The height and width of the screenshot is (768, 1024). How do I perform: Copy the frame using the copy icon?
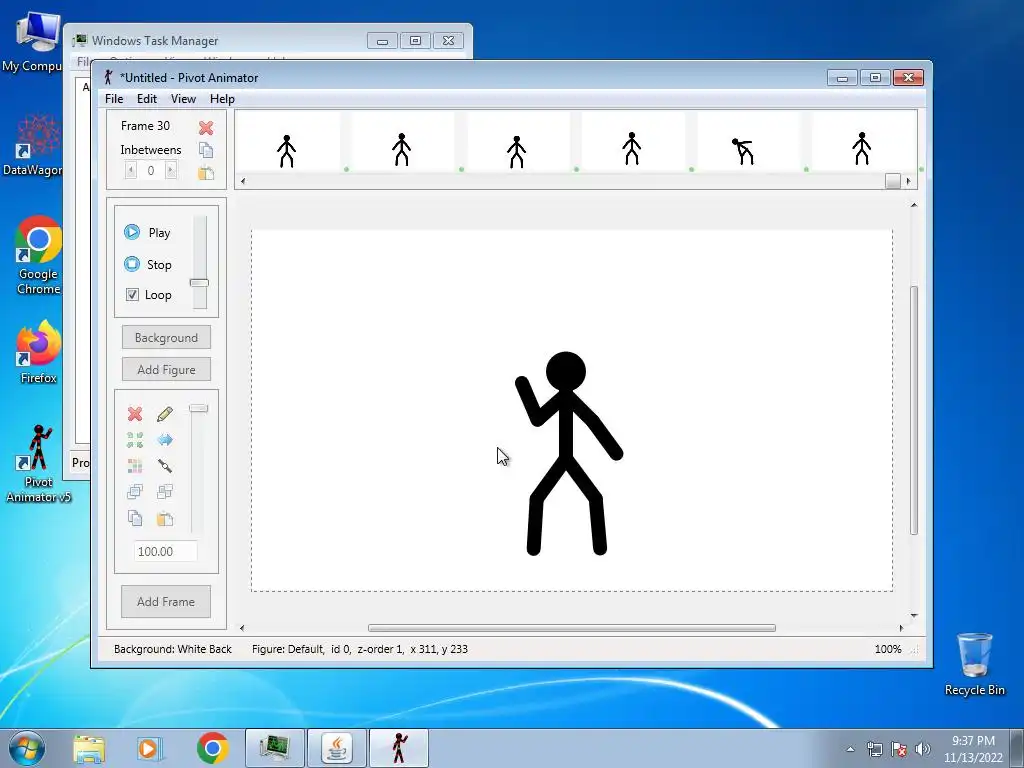[x=206, y=150]
